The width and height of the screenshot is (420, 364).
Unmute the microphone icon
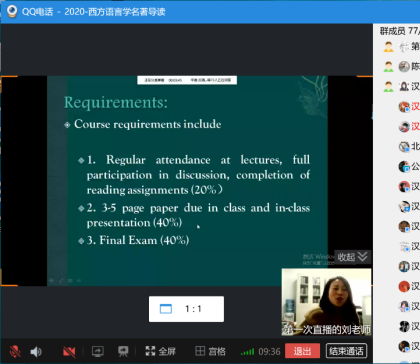coord(15,351)
